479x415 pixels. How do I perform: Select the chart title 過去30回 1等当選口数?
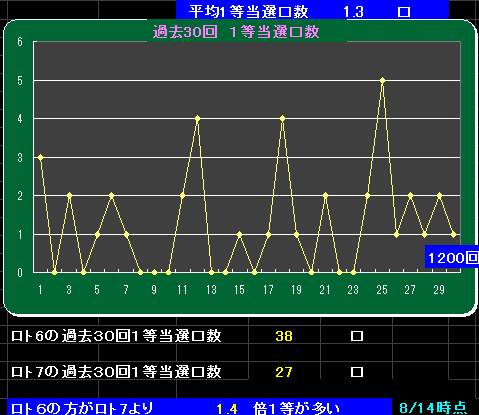236,32
